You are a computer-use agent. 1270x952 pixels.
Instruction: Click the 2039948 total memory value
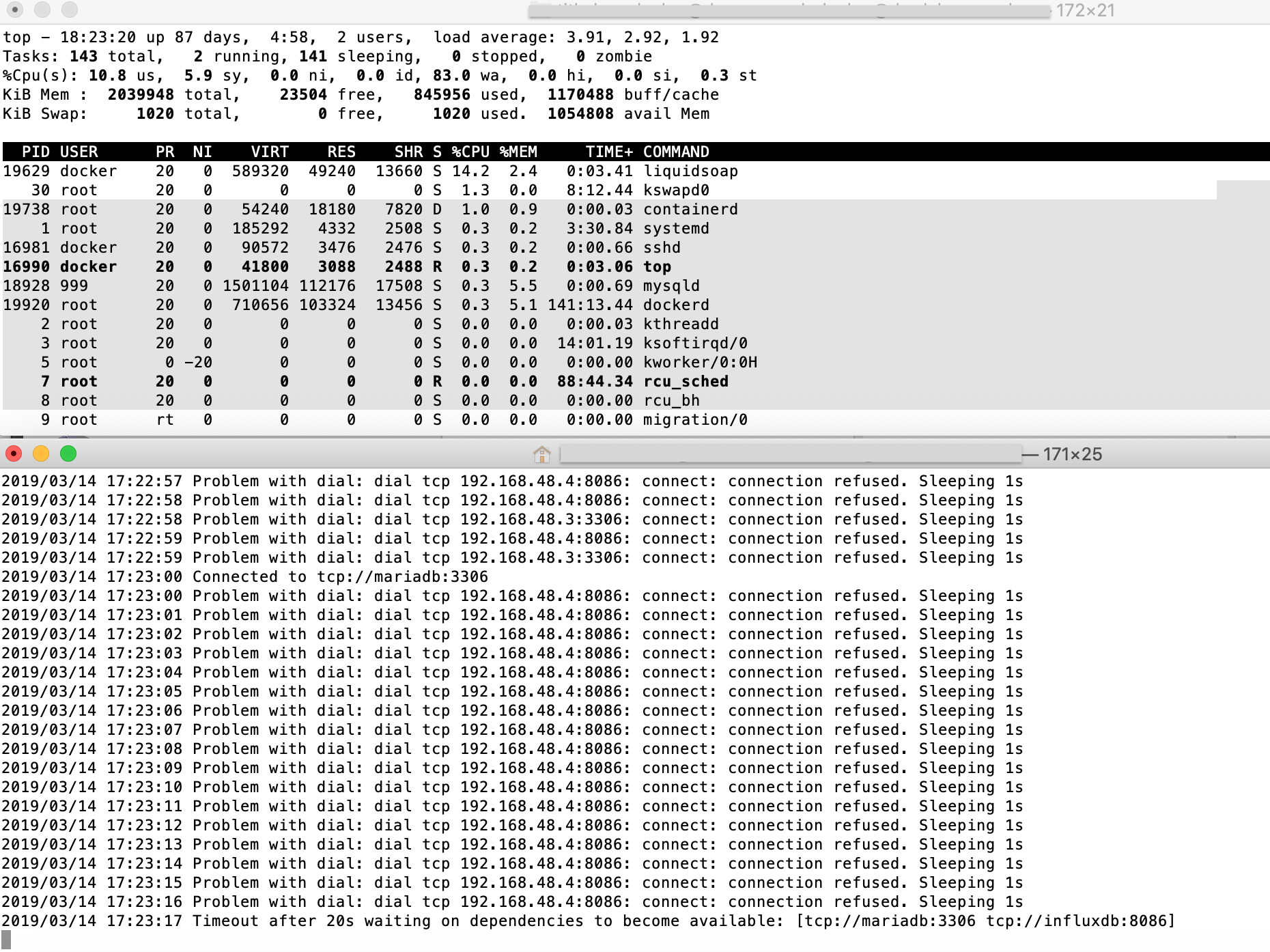141,94
